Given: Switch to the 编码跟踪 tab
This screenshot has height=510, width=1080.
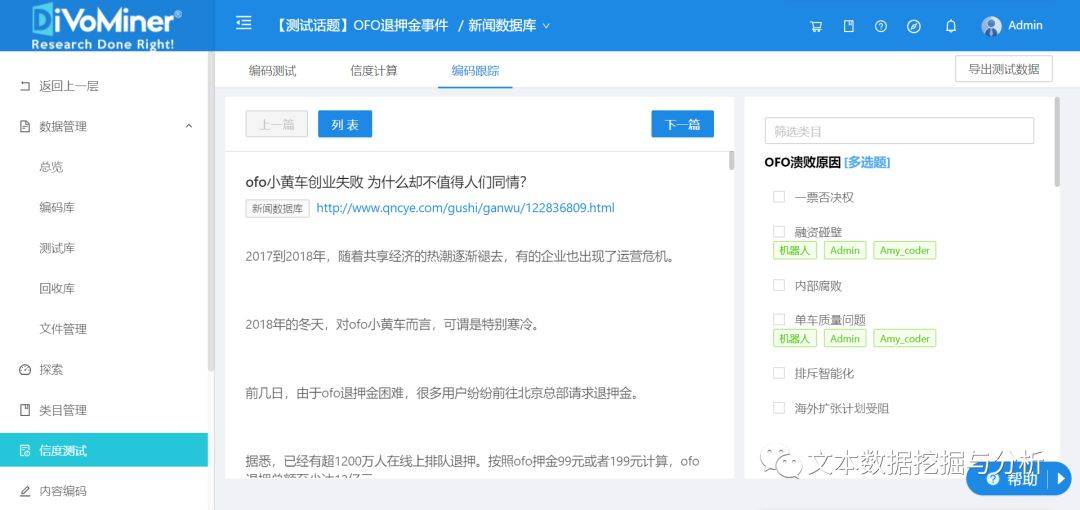Looking at the screenshot, I should [475, 70].
